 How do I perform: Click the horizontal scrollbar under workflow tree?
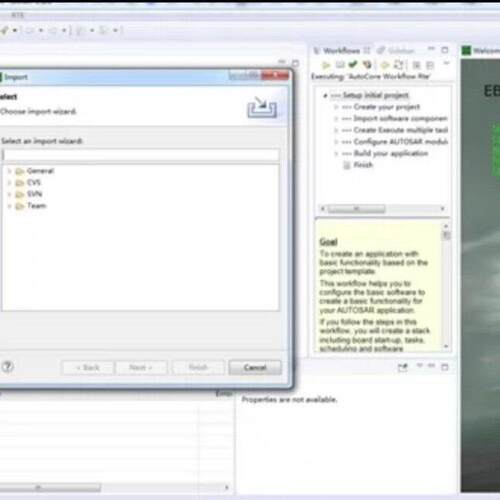tap(382, 209)
